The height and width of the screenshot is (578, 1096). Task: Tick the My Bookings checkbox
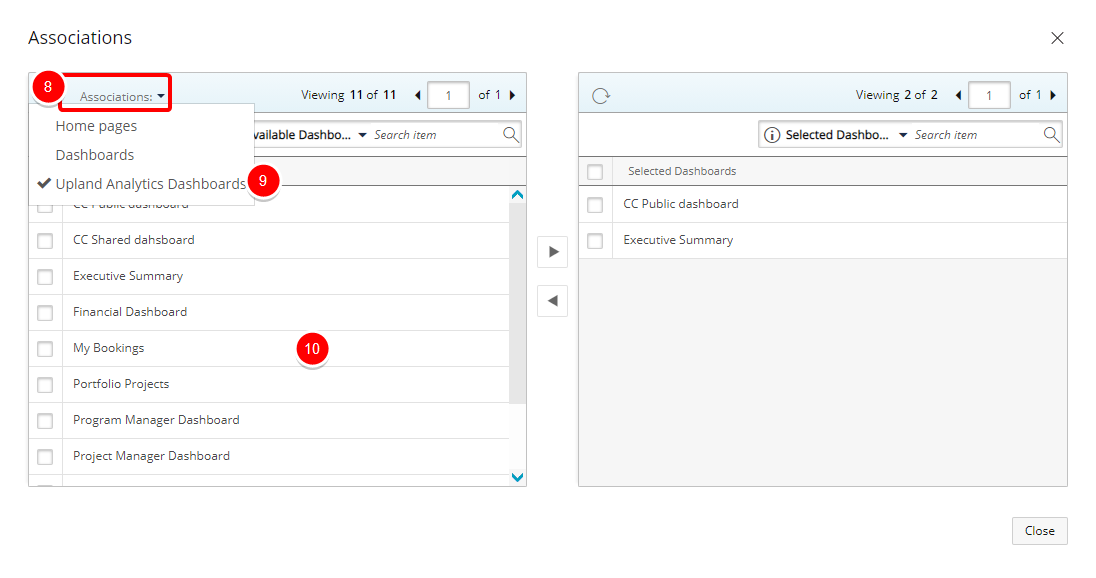[45, 349]
